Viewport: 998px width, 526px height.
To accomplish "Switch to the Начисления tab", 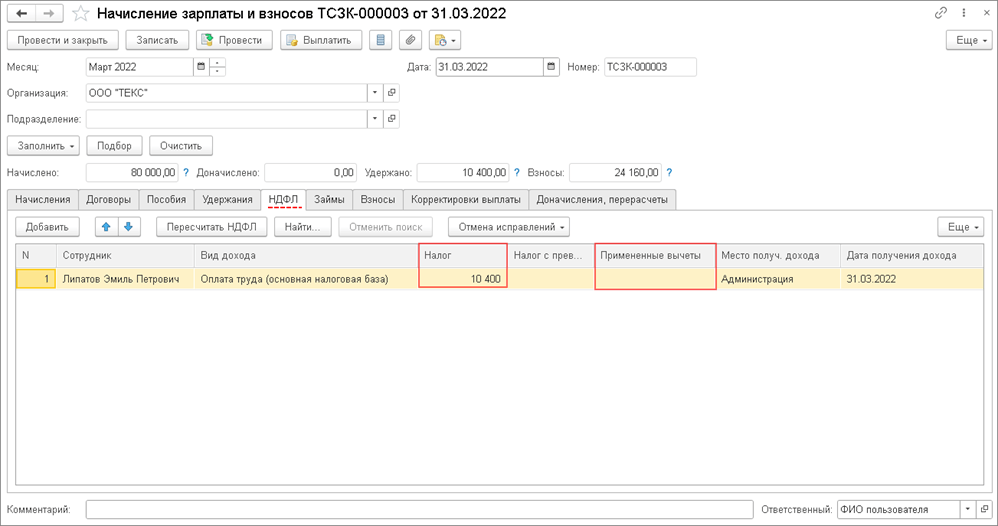I will 43,199.
